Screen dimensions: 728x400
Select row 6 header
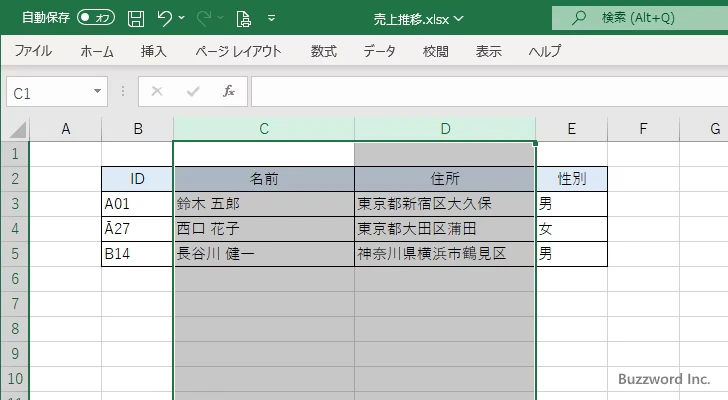click(15, 279)
